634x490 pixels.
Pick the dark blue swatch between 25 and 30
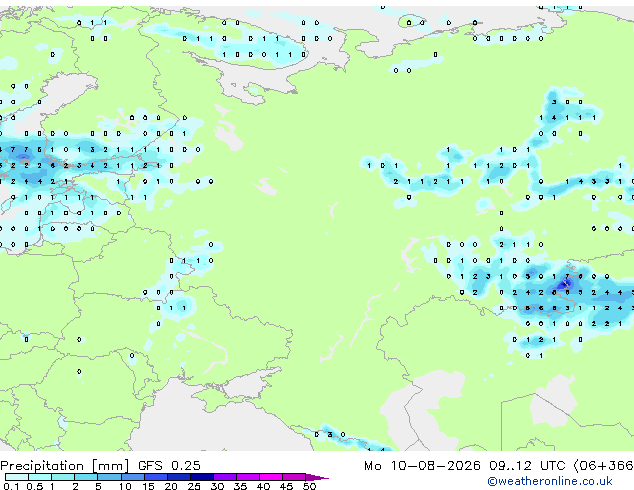202,477
